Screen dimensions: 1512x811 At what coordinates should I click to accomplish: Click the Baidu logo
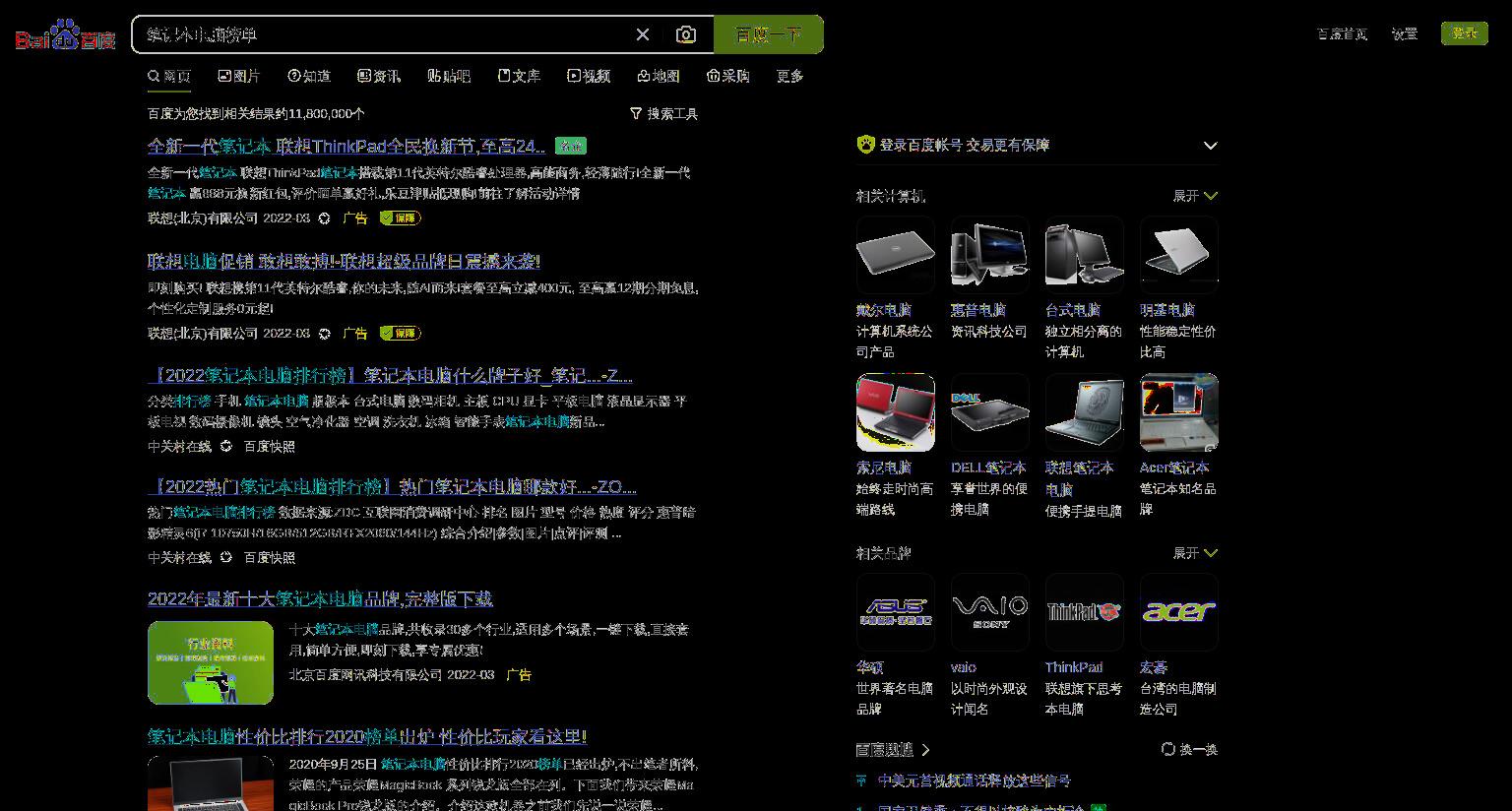65,35
